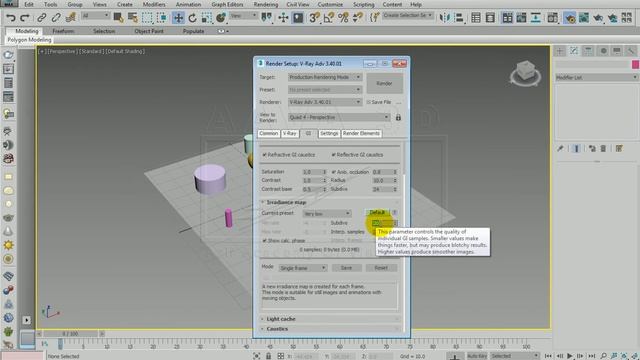The height and width of the screenshot is (360, 640).
Task: Click the Bind to Space Warp icon
Action: click(71, 18)
